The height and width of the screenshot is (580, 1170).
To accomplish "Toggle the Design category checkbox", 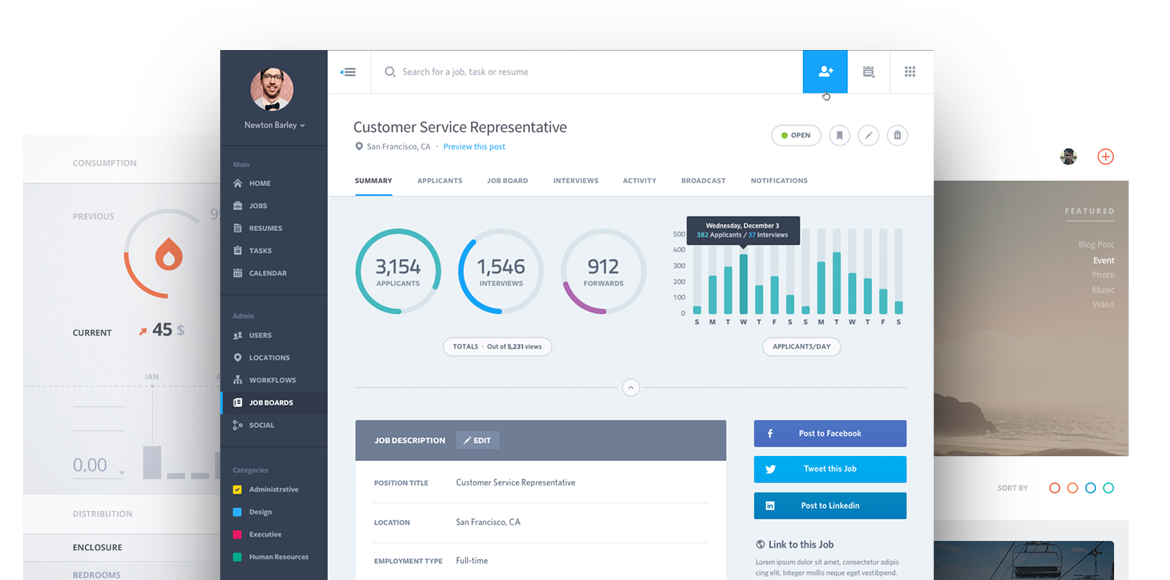I will 237,512.
